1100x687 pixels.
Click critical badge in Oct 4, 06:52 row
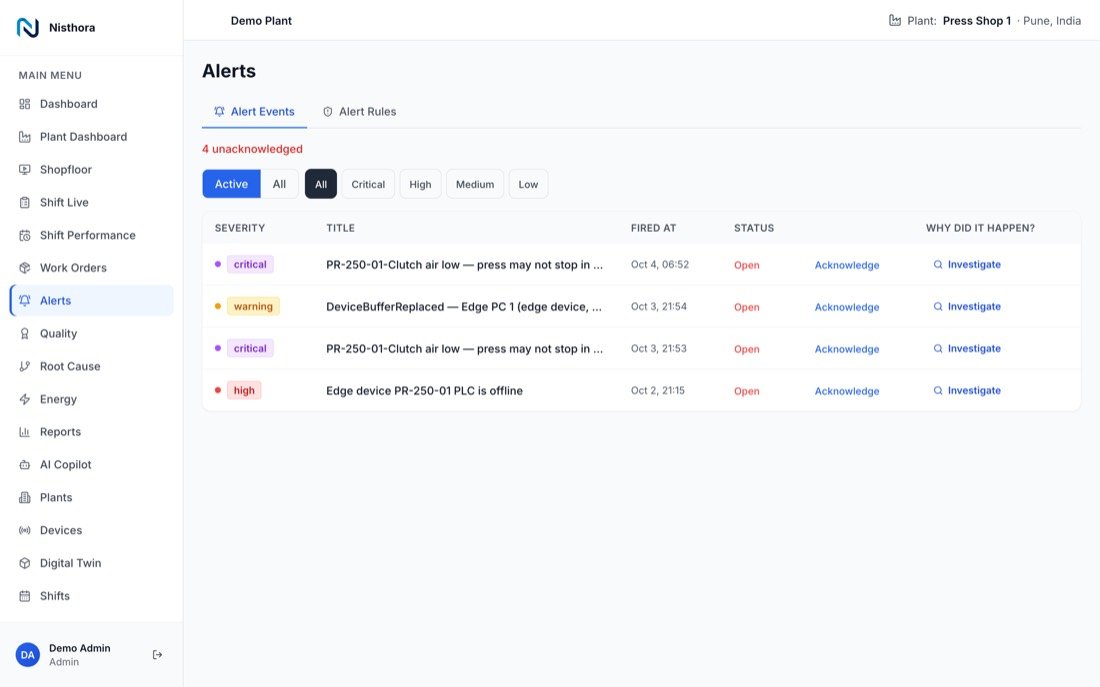point(250,265)
